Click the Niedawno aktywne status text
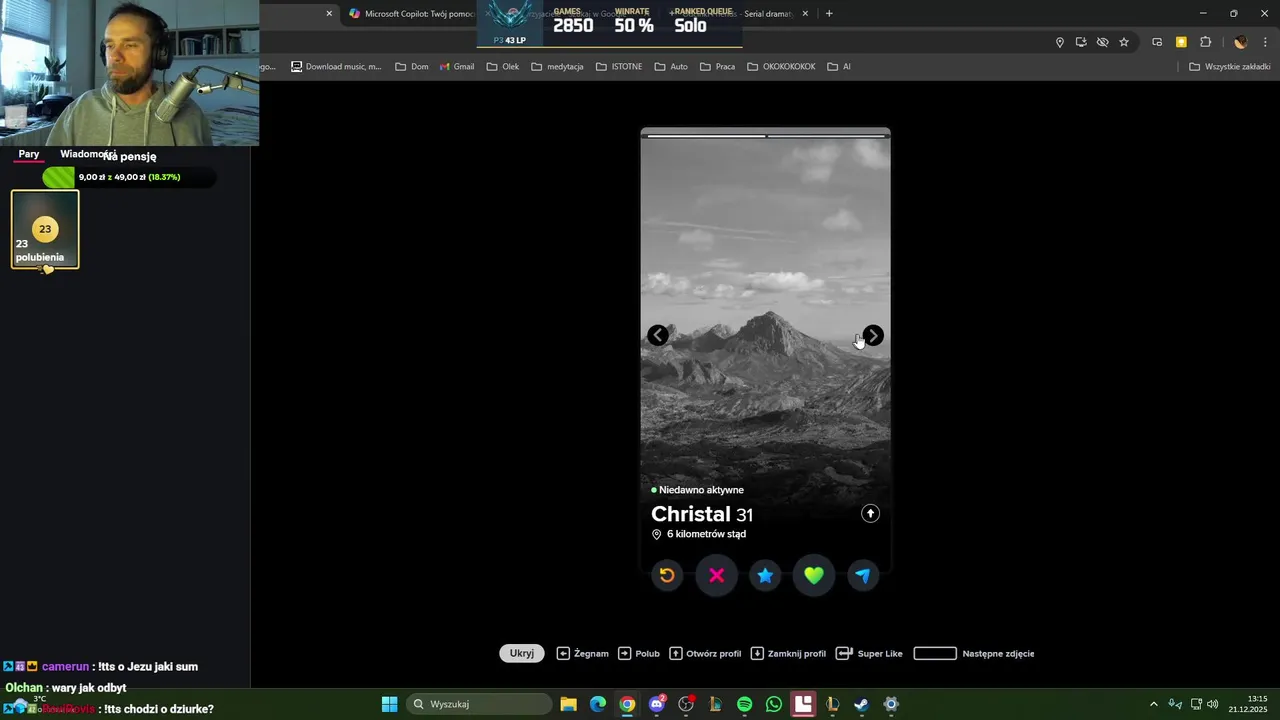 pyautogui.click(x=701, y=490)
